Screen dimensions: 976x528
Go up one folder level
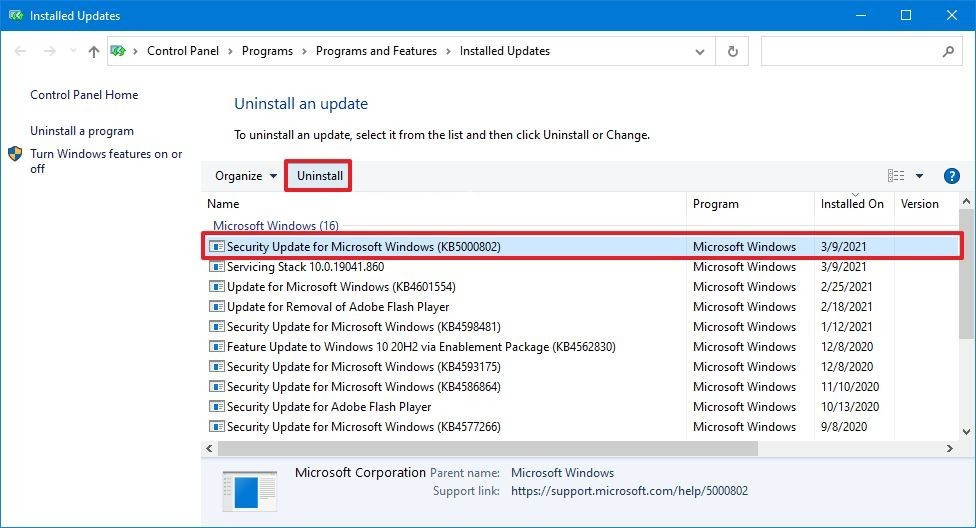click(93, 51)
